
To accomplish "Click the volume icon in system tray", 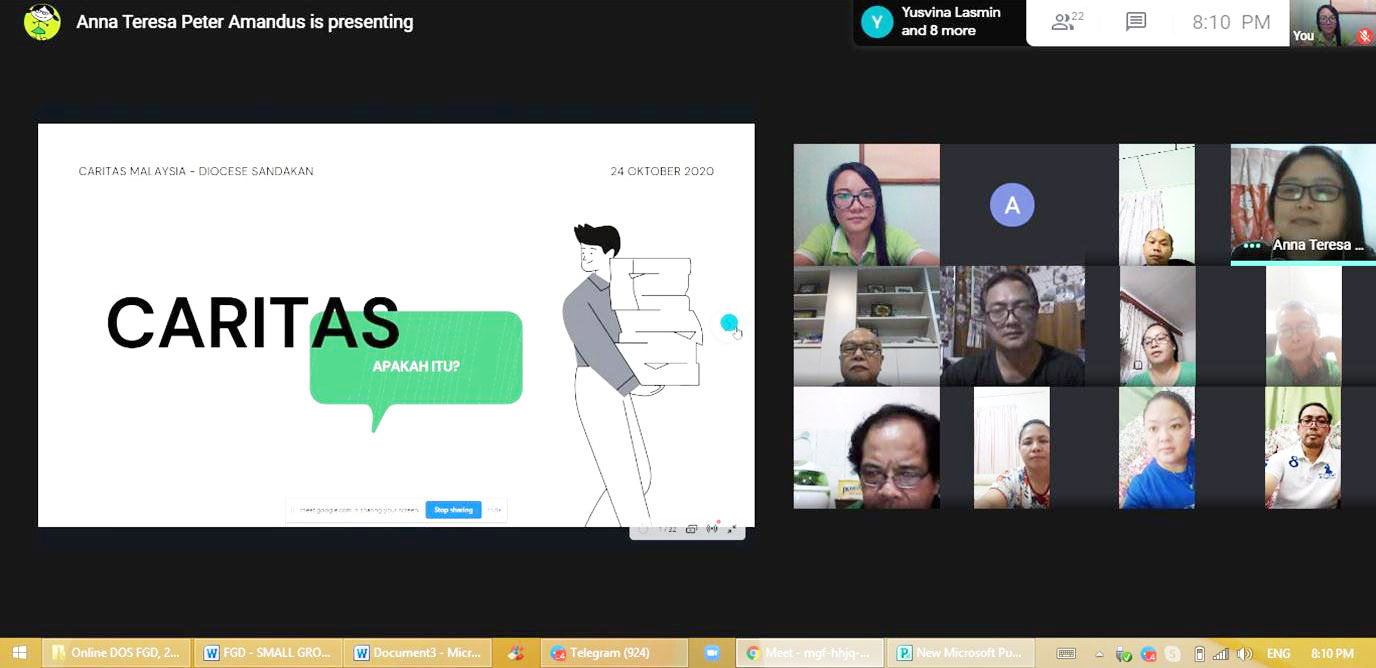I will (1244, 654).
